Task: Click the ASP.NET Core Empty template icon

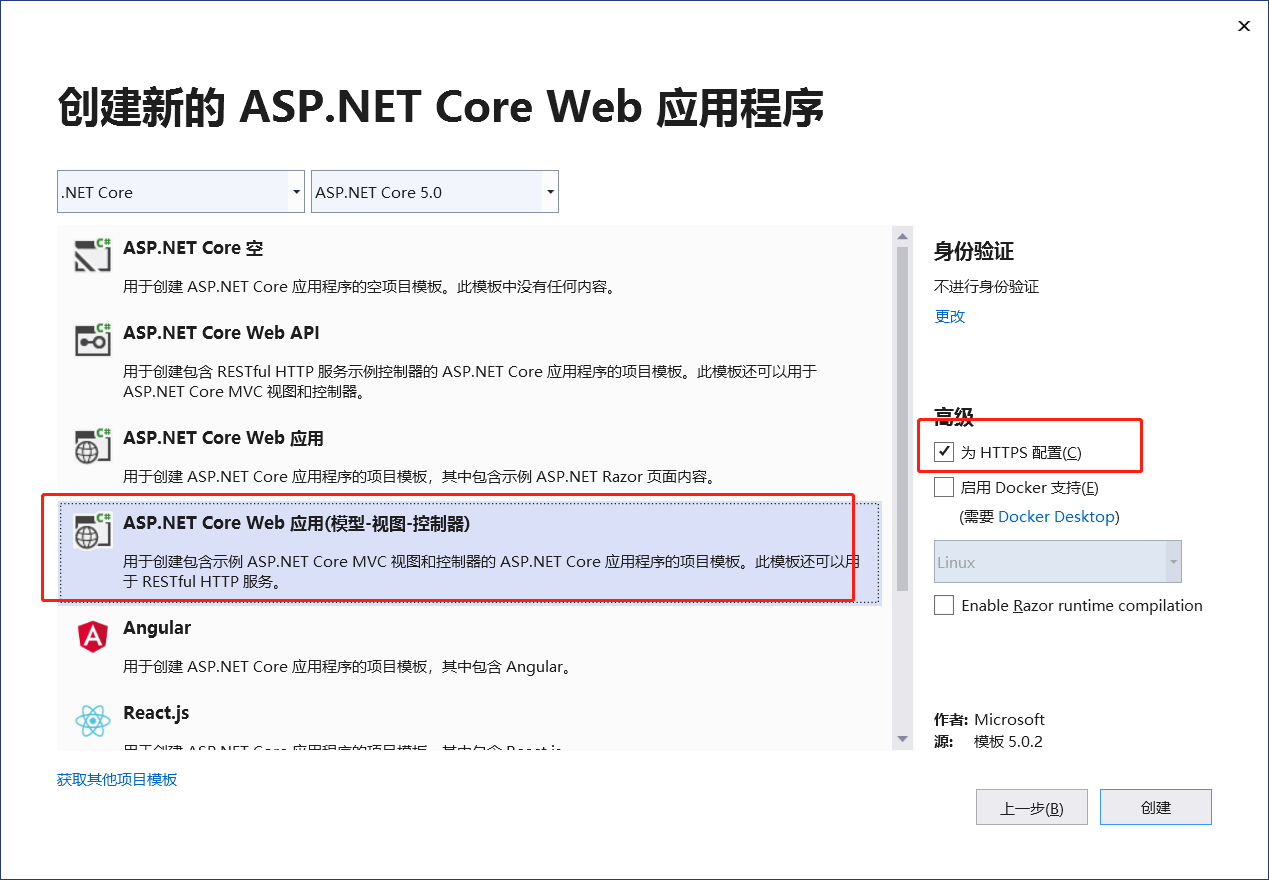Action: pyautogui.click(x=93, y=255)
